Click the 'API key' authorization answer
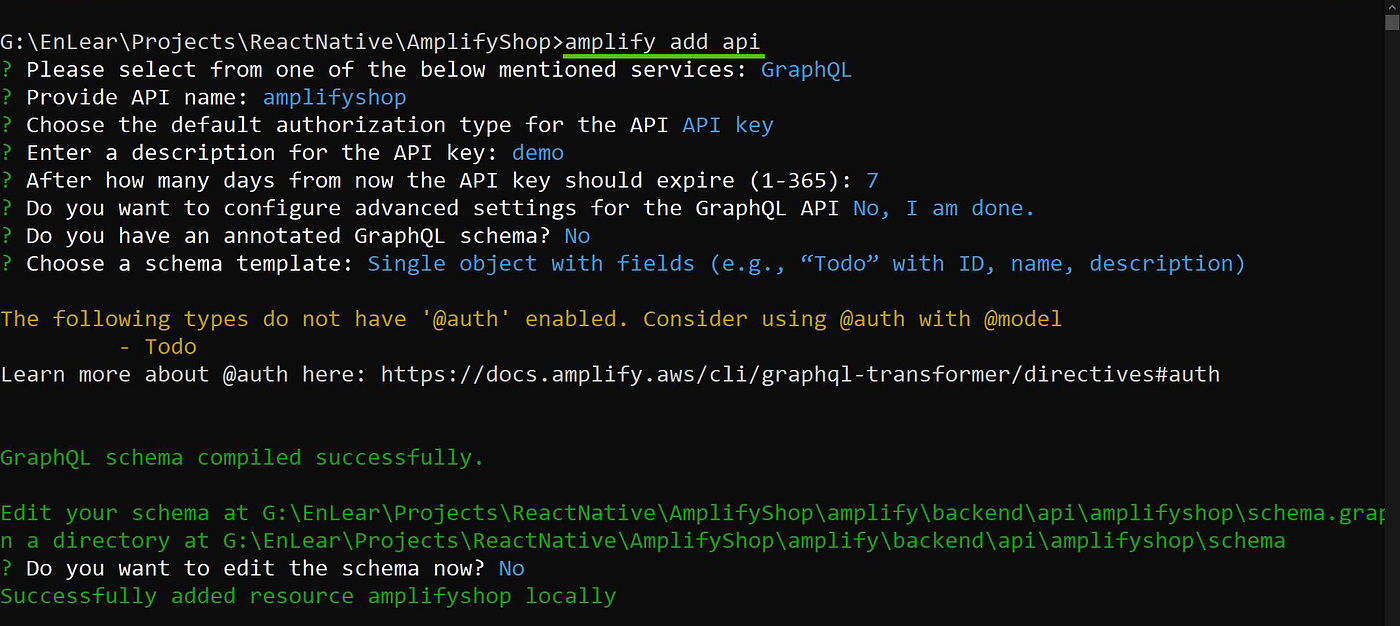Image resolution: width=1400 pixels, height=626 pixels. (x=728, y=125)
